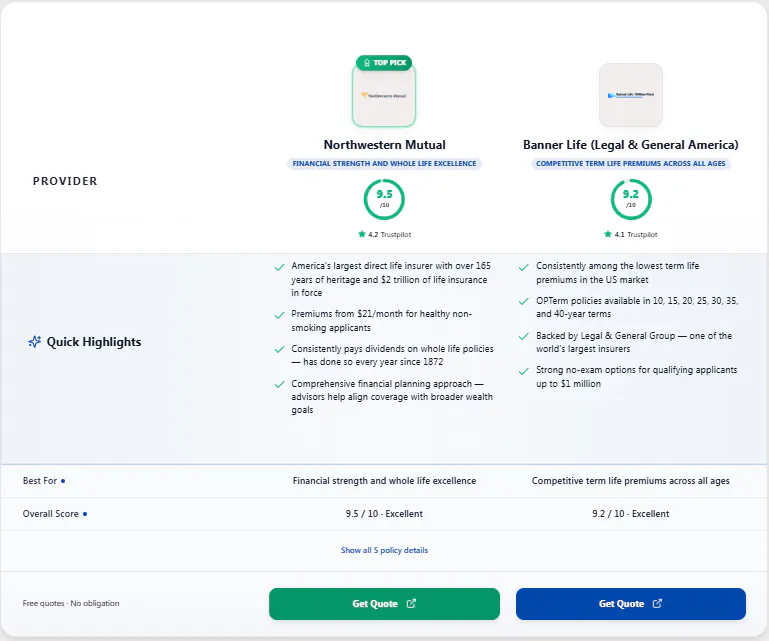
Task: Click the Banner Life (Legal & General America) name
Action: [x=631, y=145]
